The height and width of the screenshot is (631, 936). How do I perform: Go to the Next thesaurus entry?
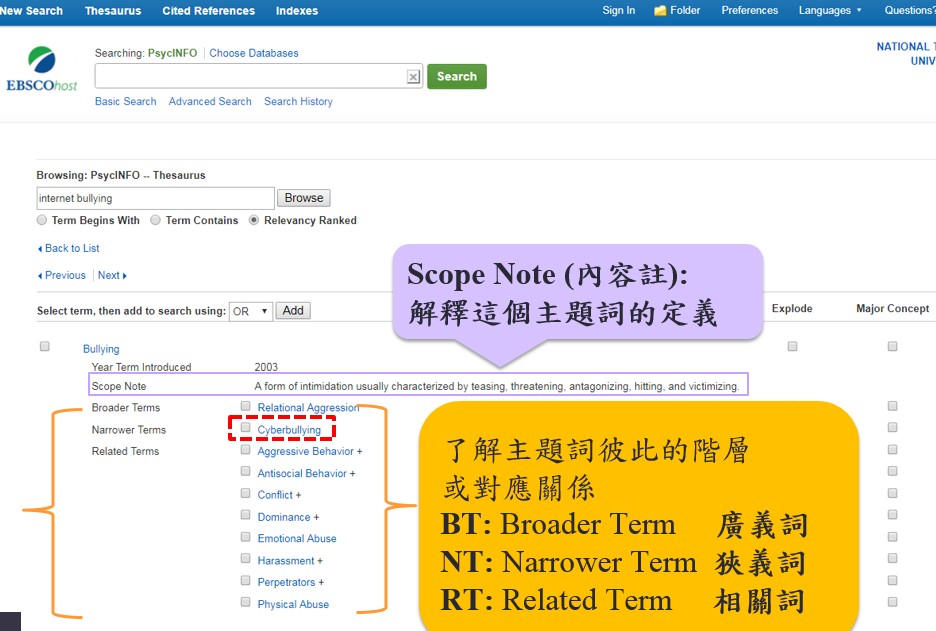[x=112, y=275]
